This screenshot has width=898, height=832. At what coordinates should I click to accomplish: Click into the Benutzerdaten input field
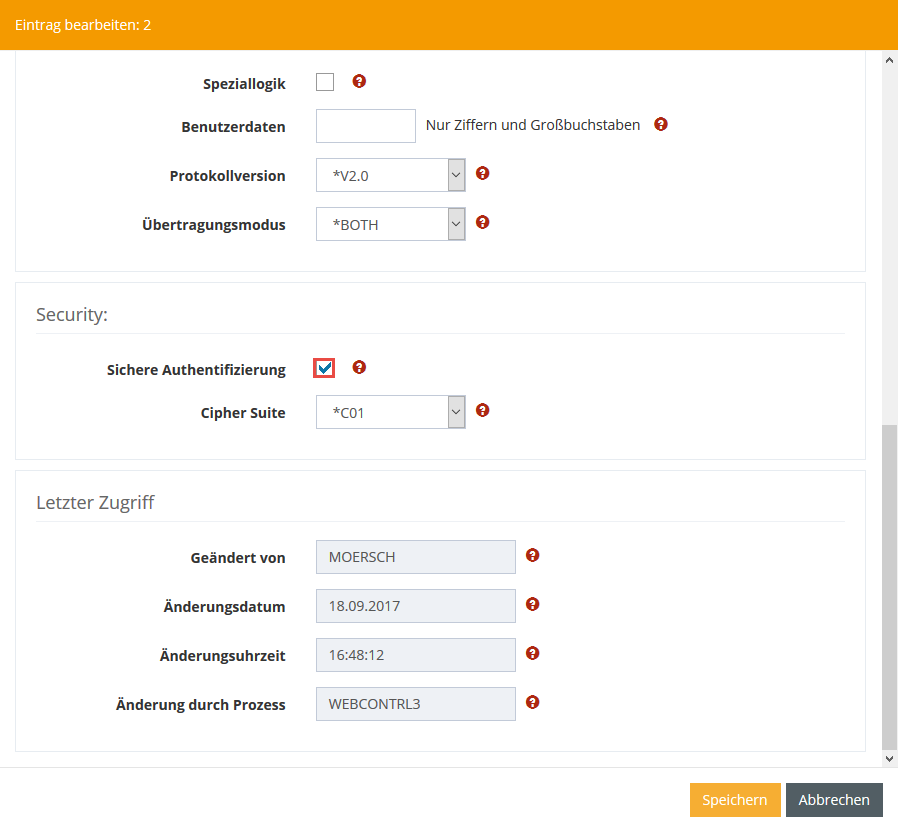click(x=365, y=126)
